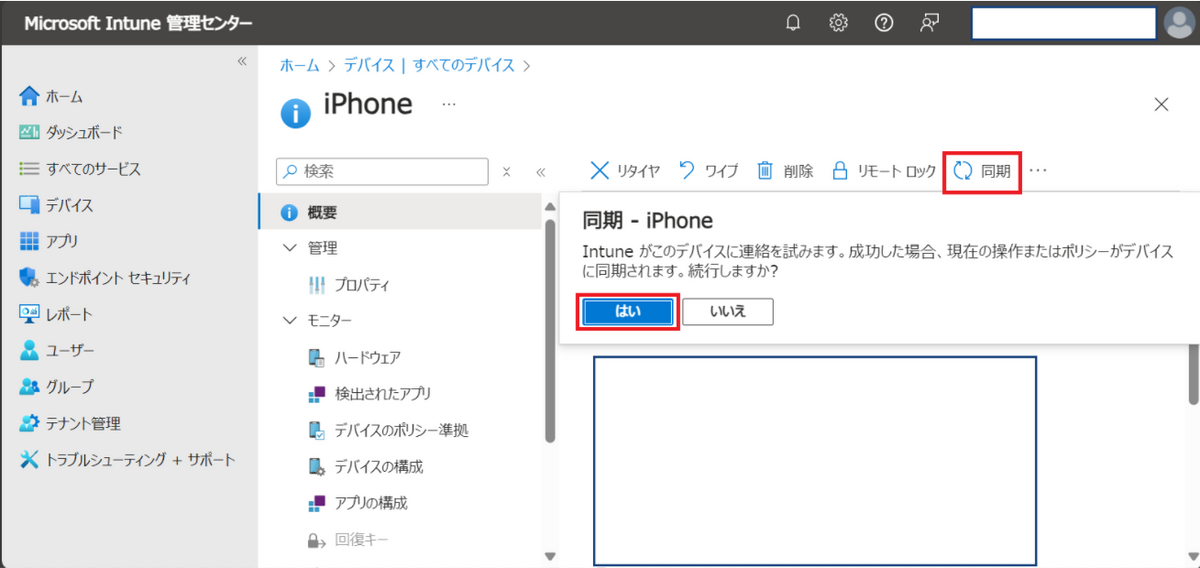1200x568 pixels.
Task: Click the 同期 sync action
Action: point(982,171)
